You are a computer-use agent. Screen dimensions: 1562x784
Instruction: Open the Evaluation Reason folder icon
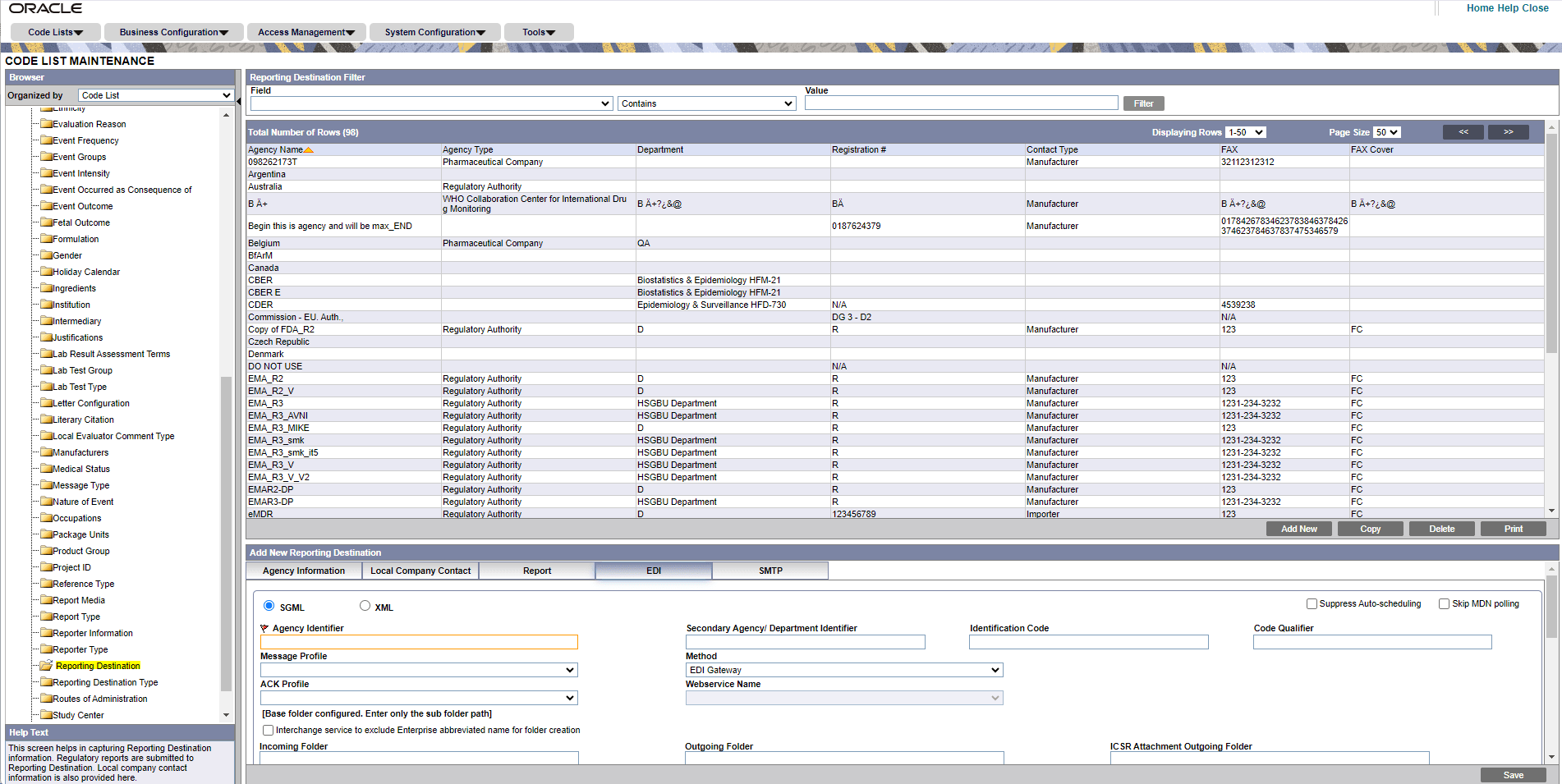pyautogui.click(x=47, y=124)
